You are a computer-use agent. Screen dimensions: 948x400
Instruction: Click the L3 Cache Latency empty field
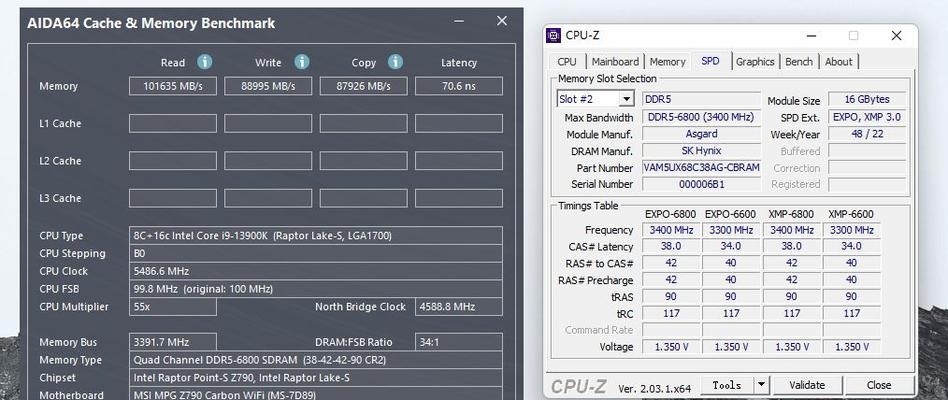[x=459, y=198]
